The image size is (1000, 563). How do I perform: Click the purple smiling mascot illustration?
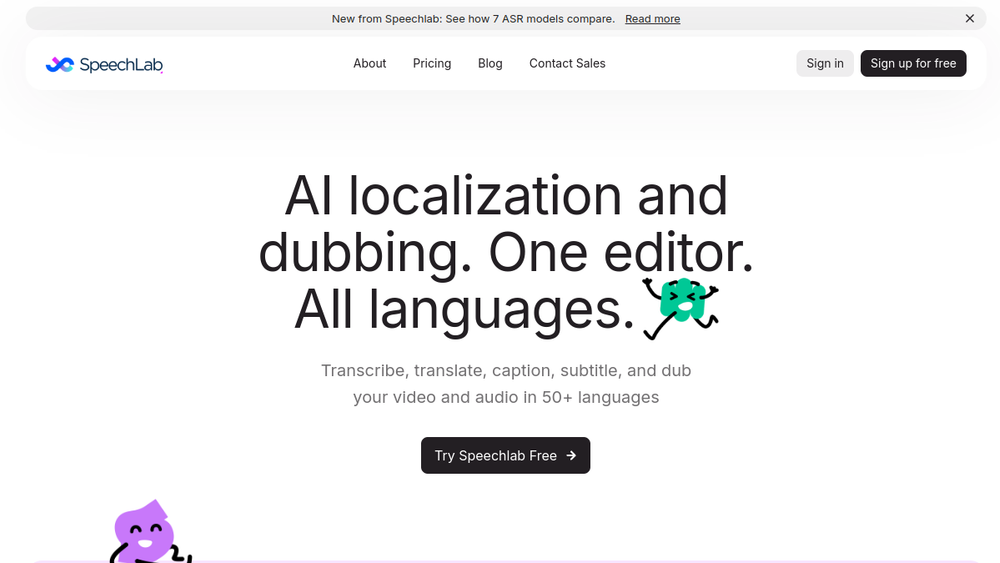tap(150, 532)
